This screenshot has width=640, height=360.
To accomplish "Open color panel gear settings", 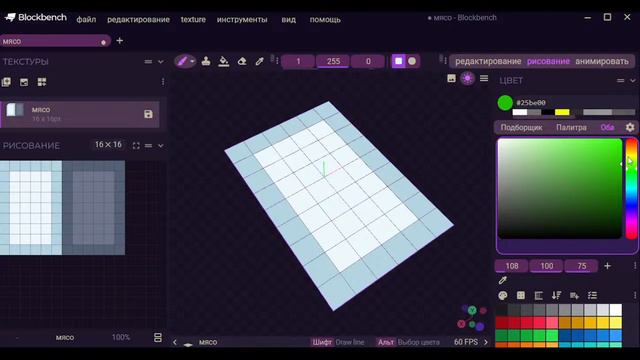I will click(x=630, y=127).
